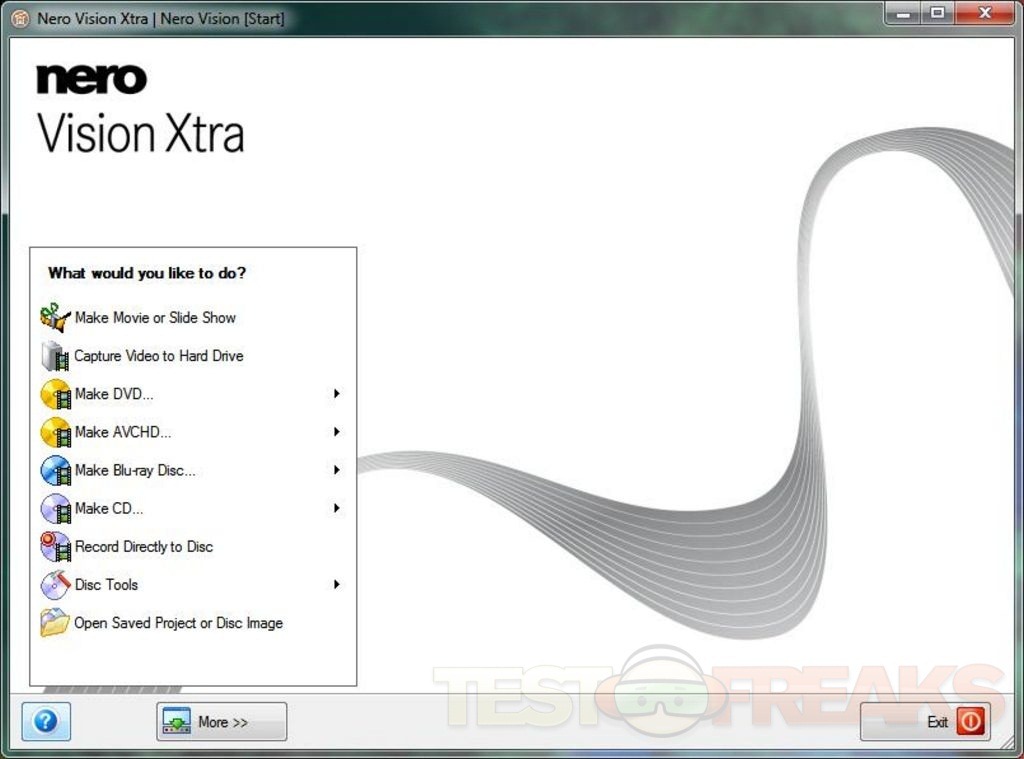1024x759 pixels.
Task: Click the Nero app icon in title bar
Action: (x=20, y=18)
